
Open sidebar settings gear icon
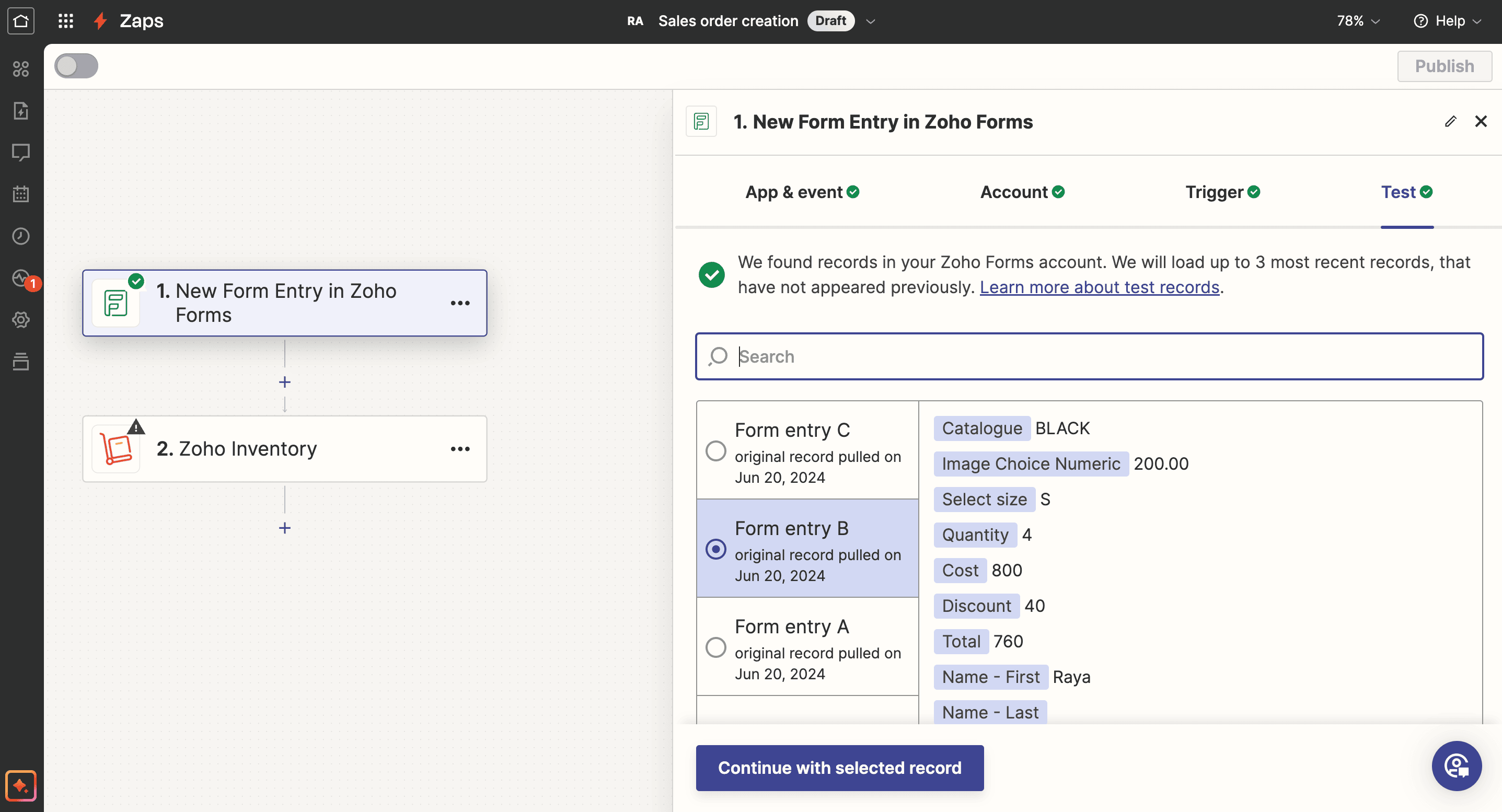pyautogui.click(x=21, y=319)
